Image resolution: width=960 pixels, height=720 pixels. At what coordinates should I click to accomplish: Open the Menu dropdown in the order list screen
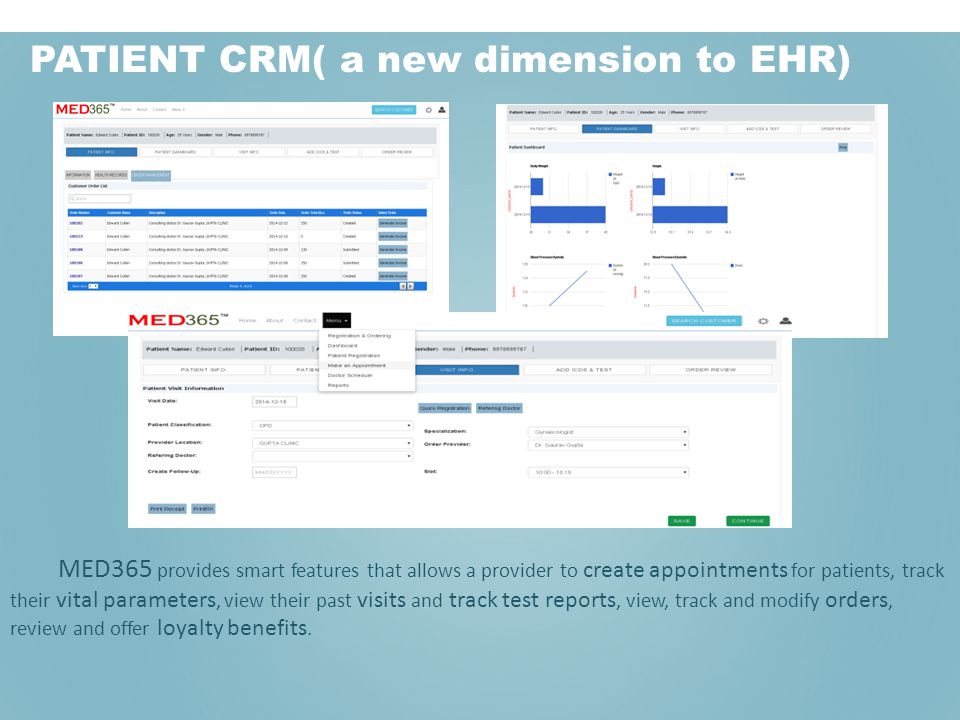pyautogui.click(x=178, y=110)
